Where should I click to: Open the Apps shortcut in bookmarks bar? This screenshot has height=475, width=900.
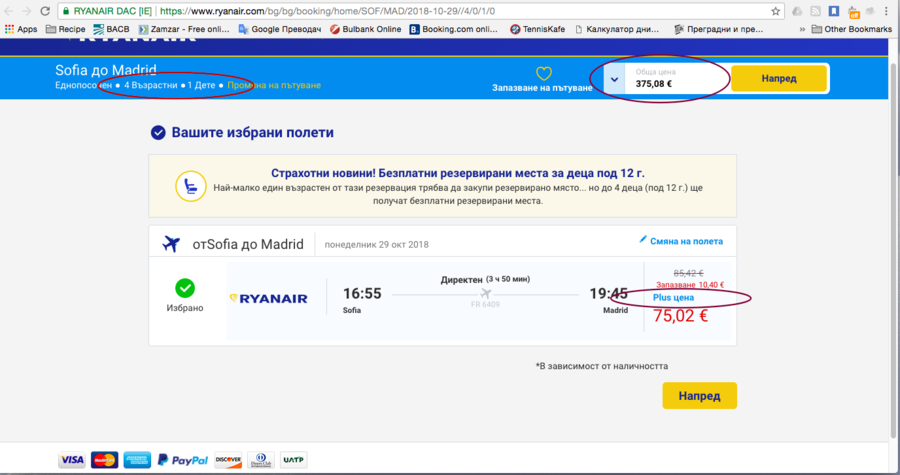pyautogui.click(x=21, y=29)
